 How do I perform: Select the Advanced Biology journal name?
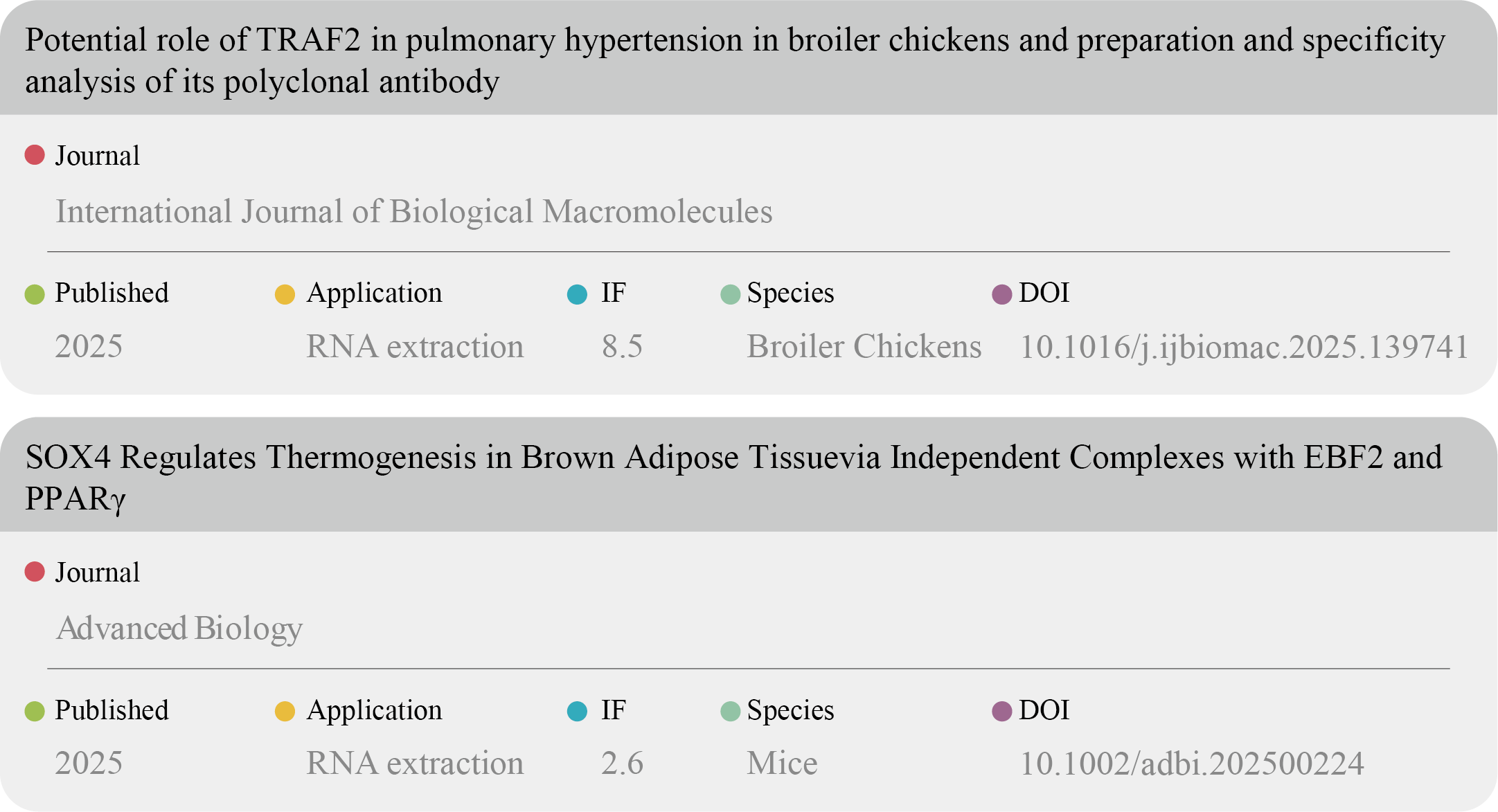[x=179, y=629]
